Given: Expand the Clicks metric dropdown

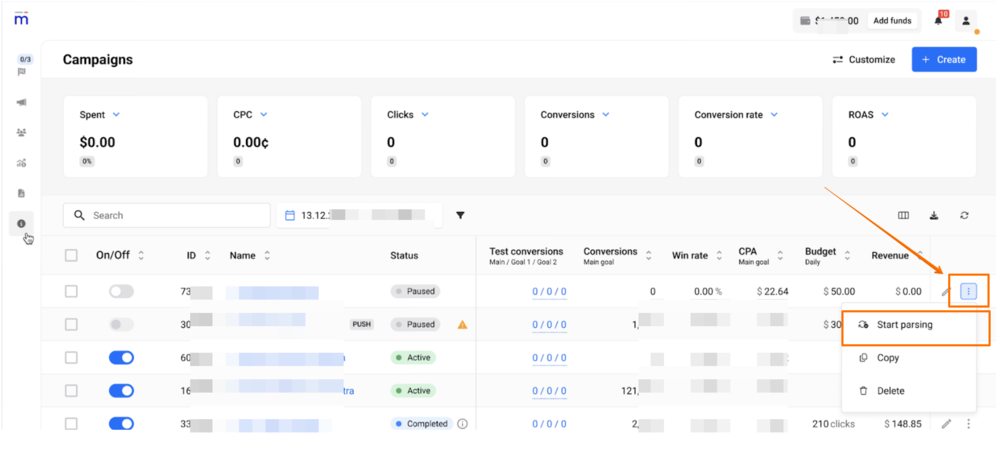Looking at the screenshot, I should coord(424,115).
